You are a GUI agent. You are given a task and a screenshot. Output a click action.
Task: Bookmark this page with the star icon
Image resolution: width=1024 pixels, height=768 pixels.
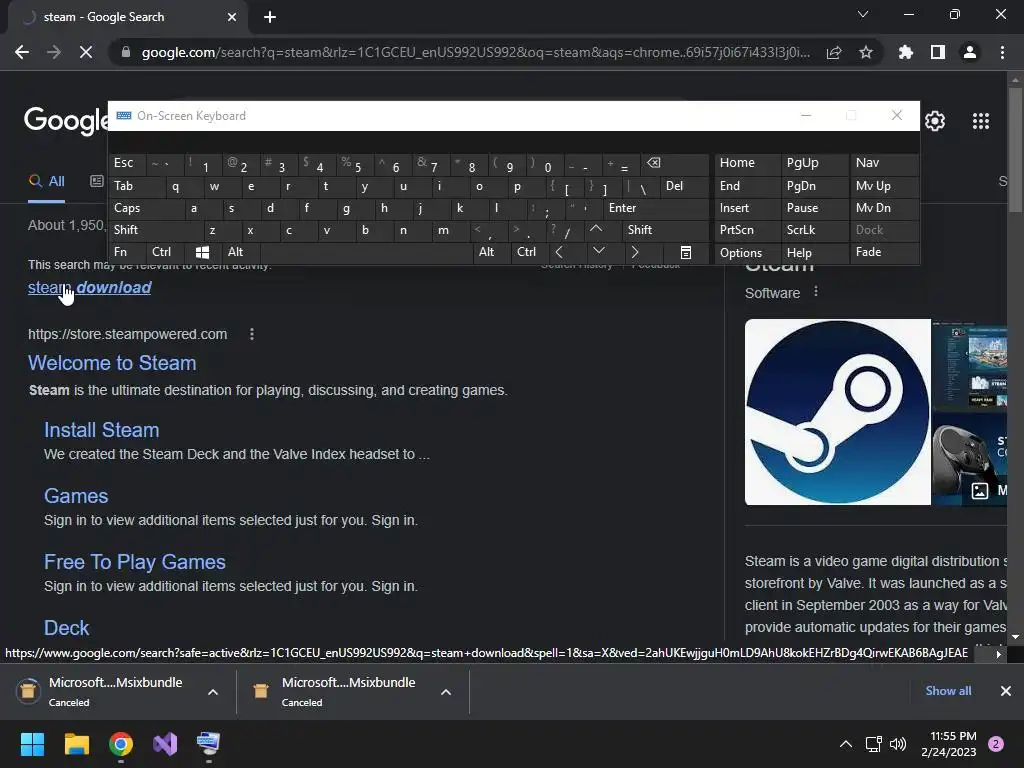click(x=866, y=52)
